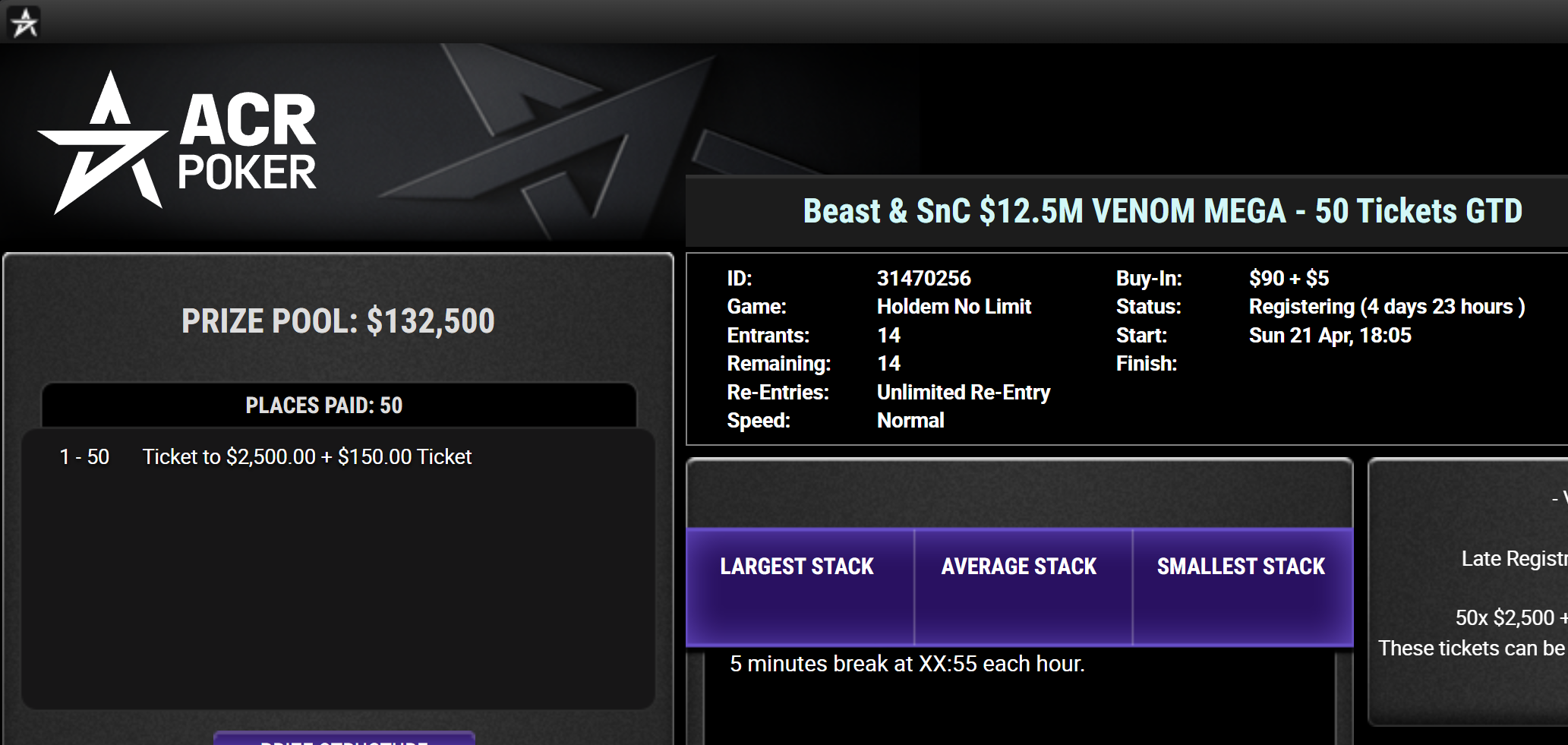Click the Places Paid: 50 header bar
The height and width of the screenshot is (745, 1568).
point(324,406)
